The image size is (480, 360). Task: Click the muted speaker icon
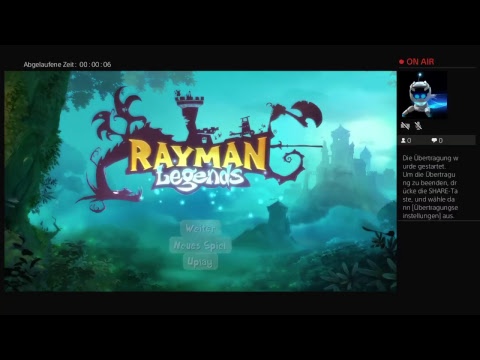click(405, 126)
